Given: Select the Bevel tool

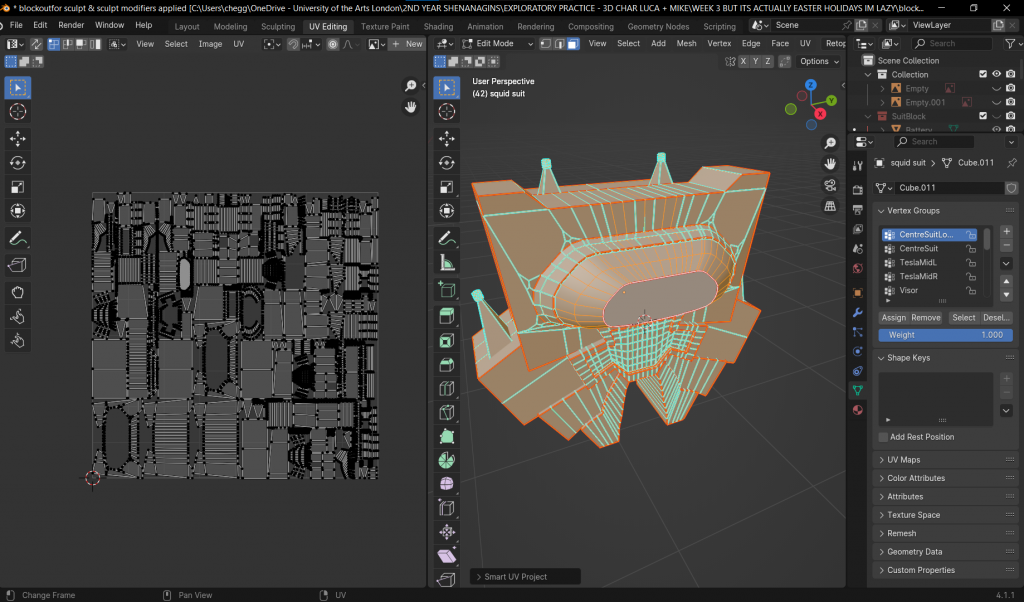Looking at the screenshot, I should pyautogui.click(x=447, y=364).
